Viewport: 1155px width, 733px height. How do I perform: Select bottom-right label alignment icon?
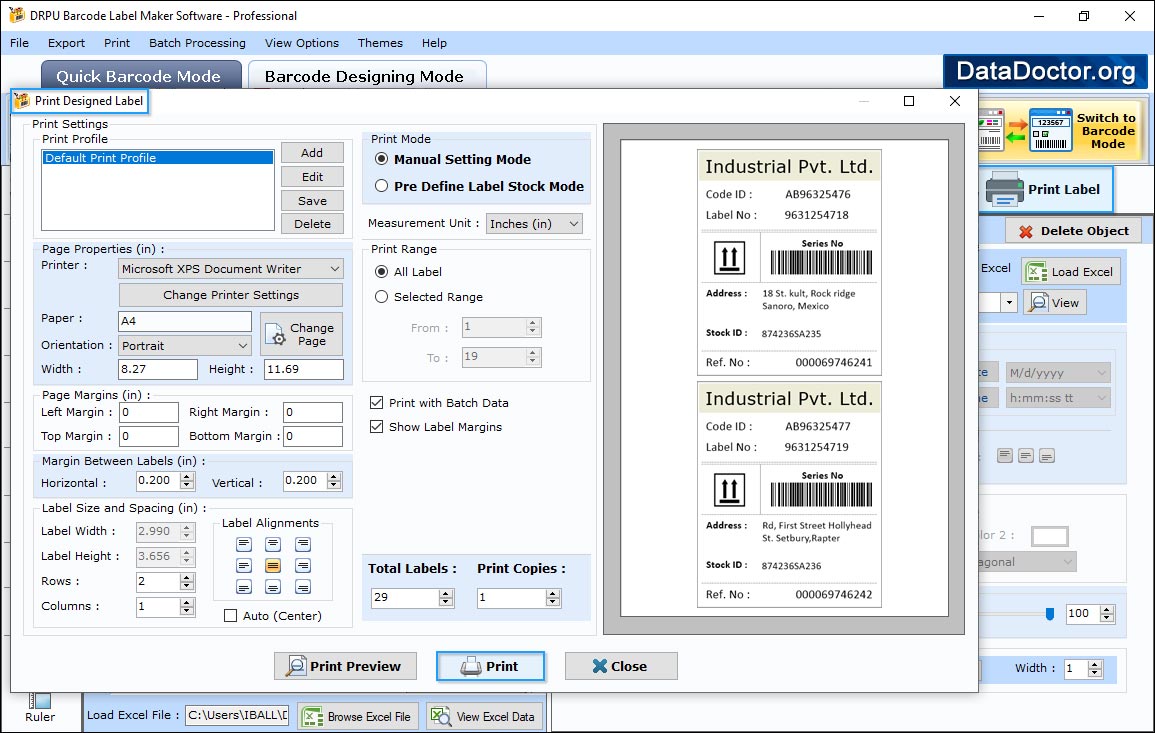coord(303,587)
